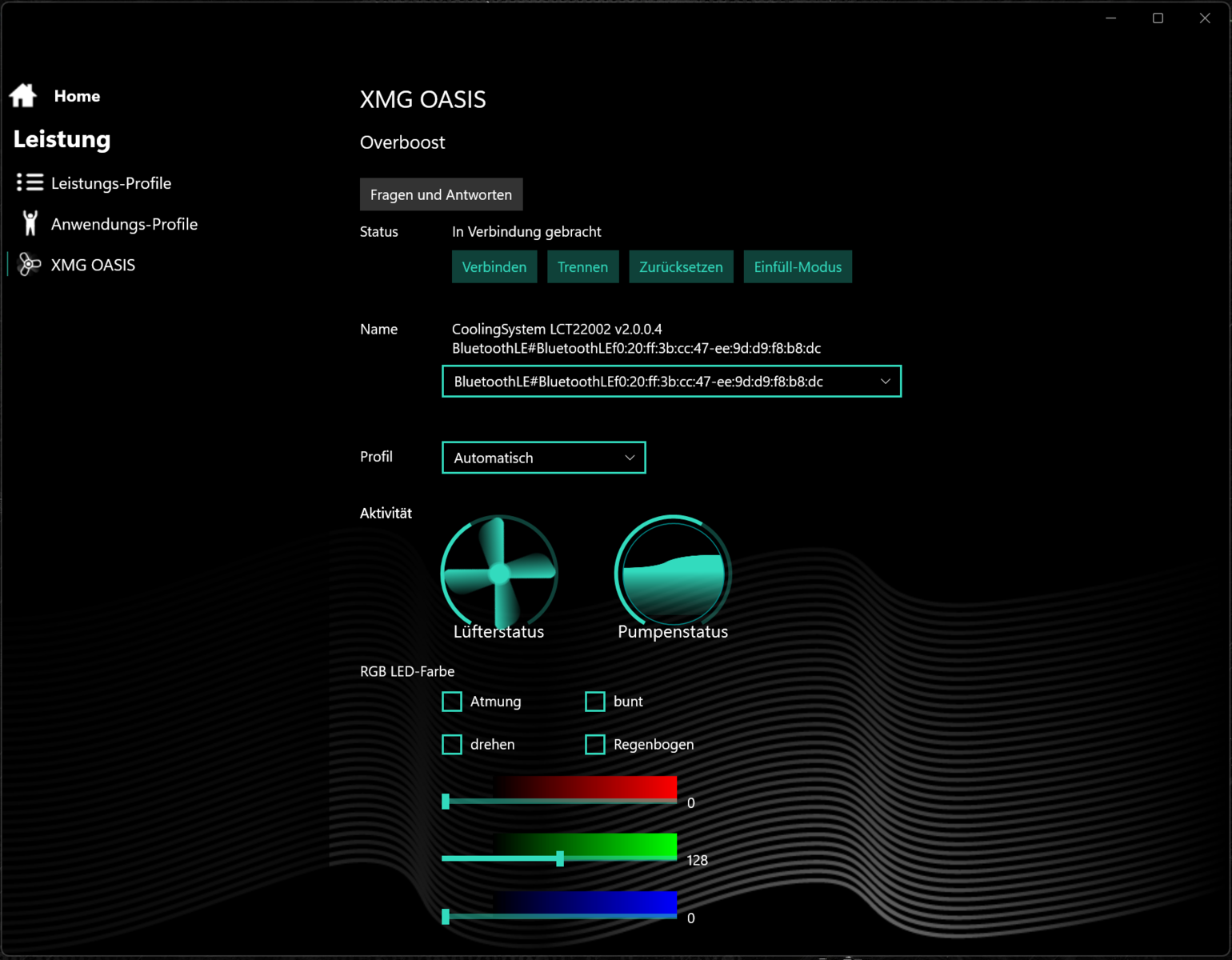Click the Verbinden button

pos(494,267)
